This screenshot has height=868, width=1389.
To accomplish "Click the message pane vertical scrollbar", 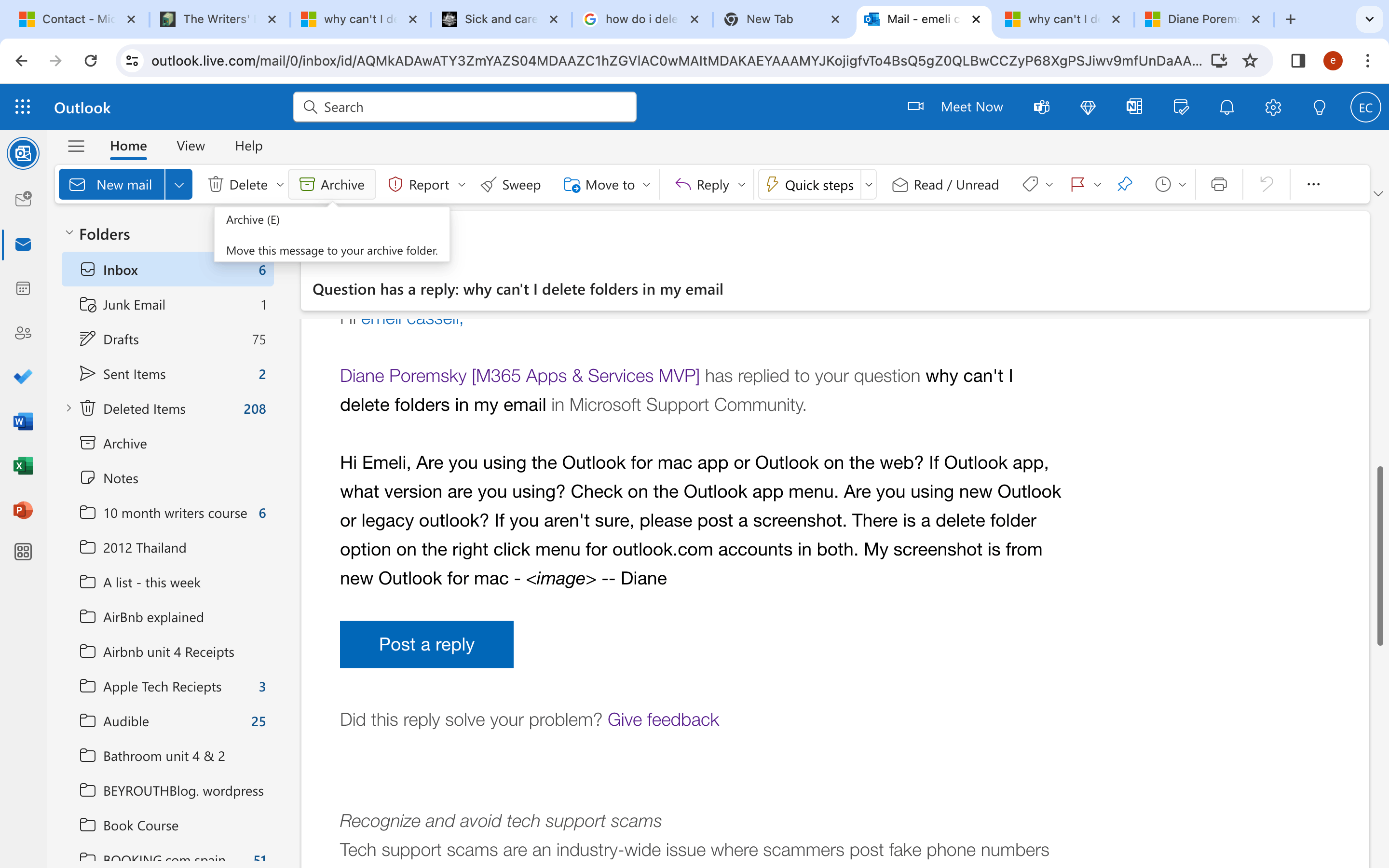I will [x=1379, y=556].
